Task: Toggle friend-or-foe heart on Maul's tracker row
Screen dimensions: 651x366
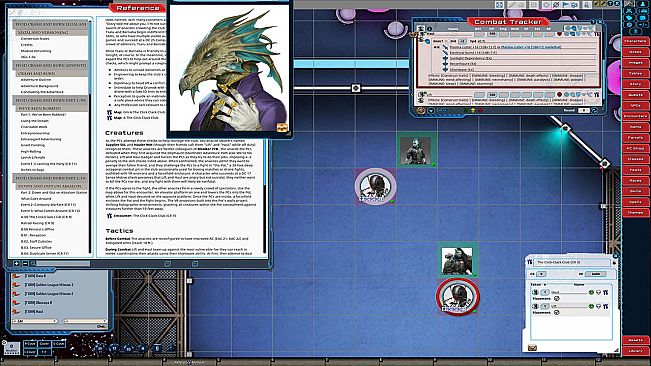Action: (559, 34)
